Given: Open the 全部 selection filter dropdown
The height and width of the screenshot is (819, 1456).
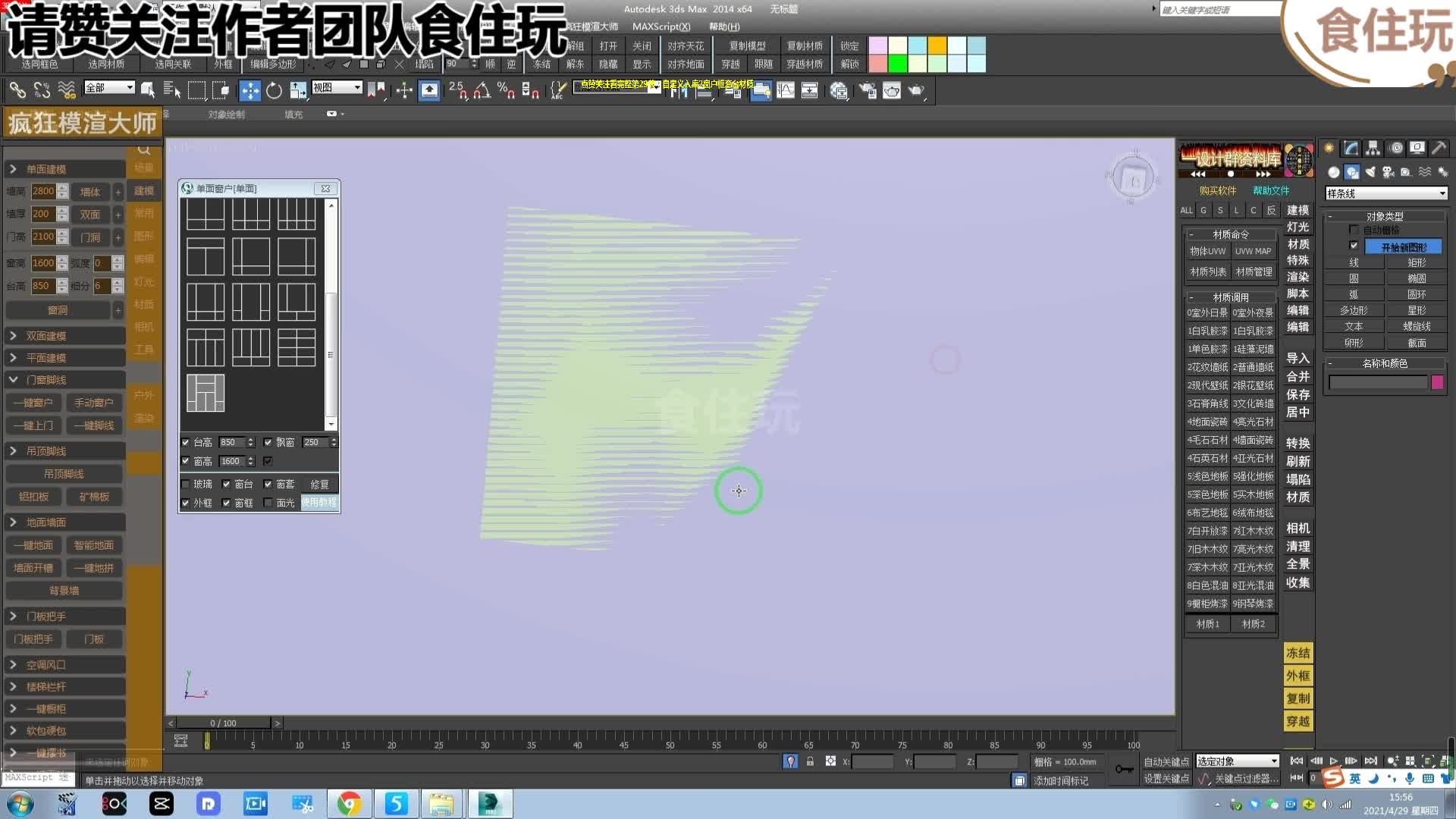Looking at the screenshot, I should coord(109,88).
